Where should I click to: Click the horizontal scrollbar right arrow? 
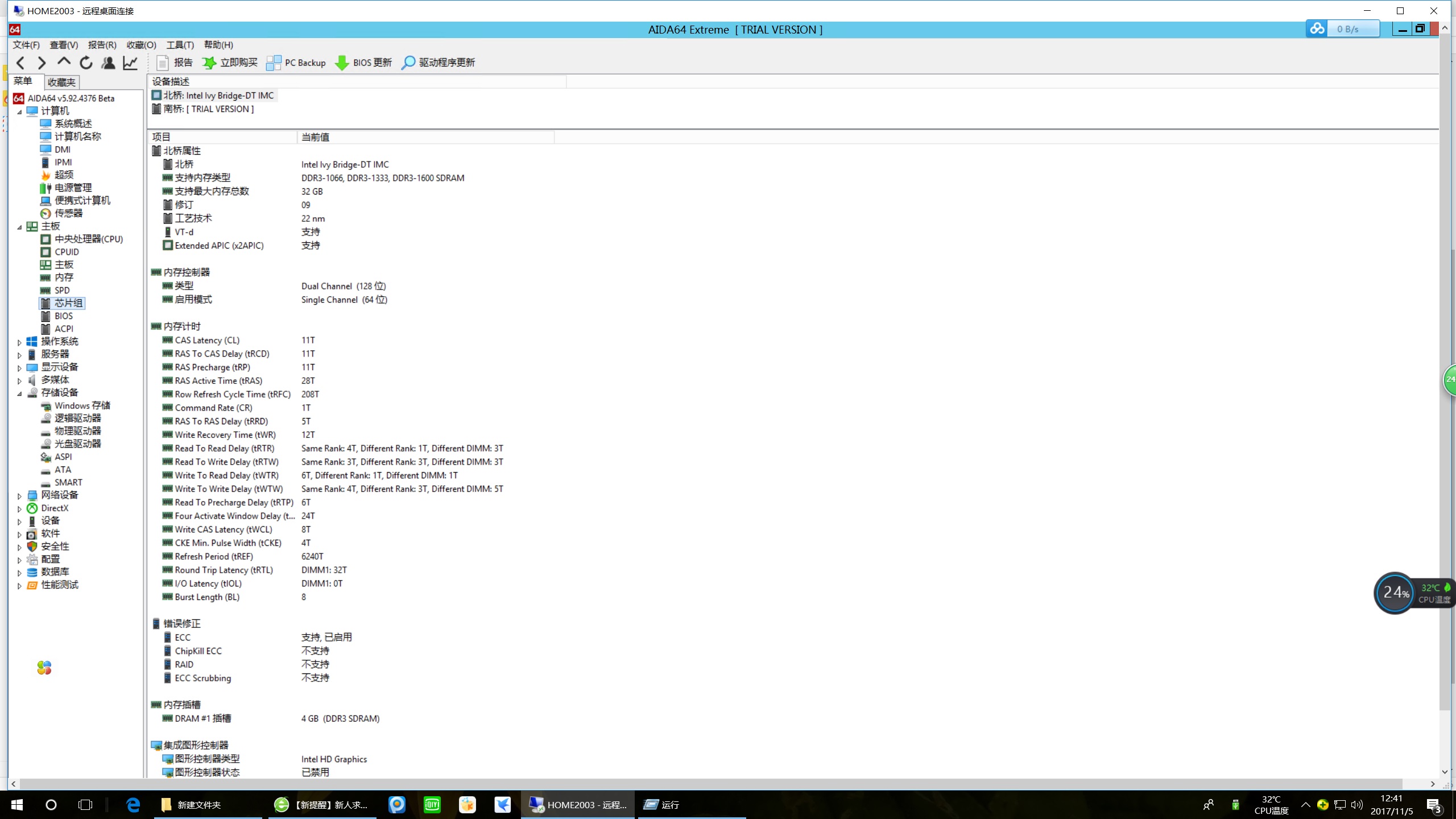pyautogui.click(x=1433, y=784)
